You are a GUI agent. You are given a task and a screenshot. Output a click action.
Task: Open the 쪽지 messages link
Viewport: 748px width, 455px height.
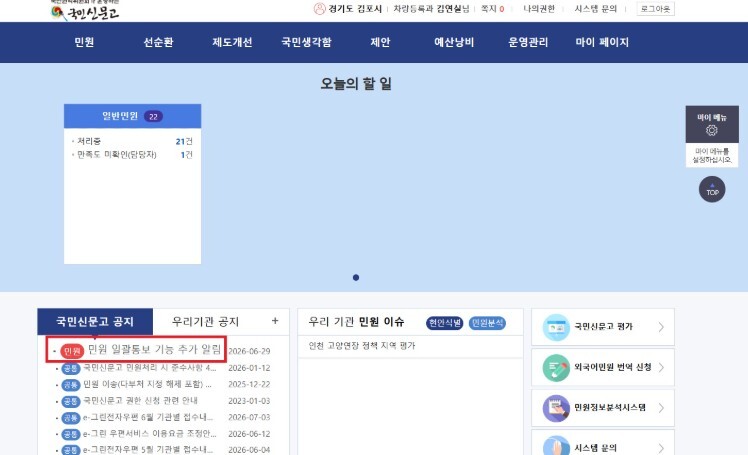pyautogui.click(x=492, y=9)
